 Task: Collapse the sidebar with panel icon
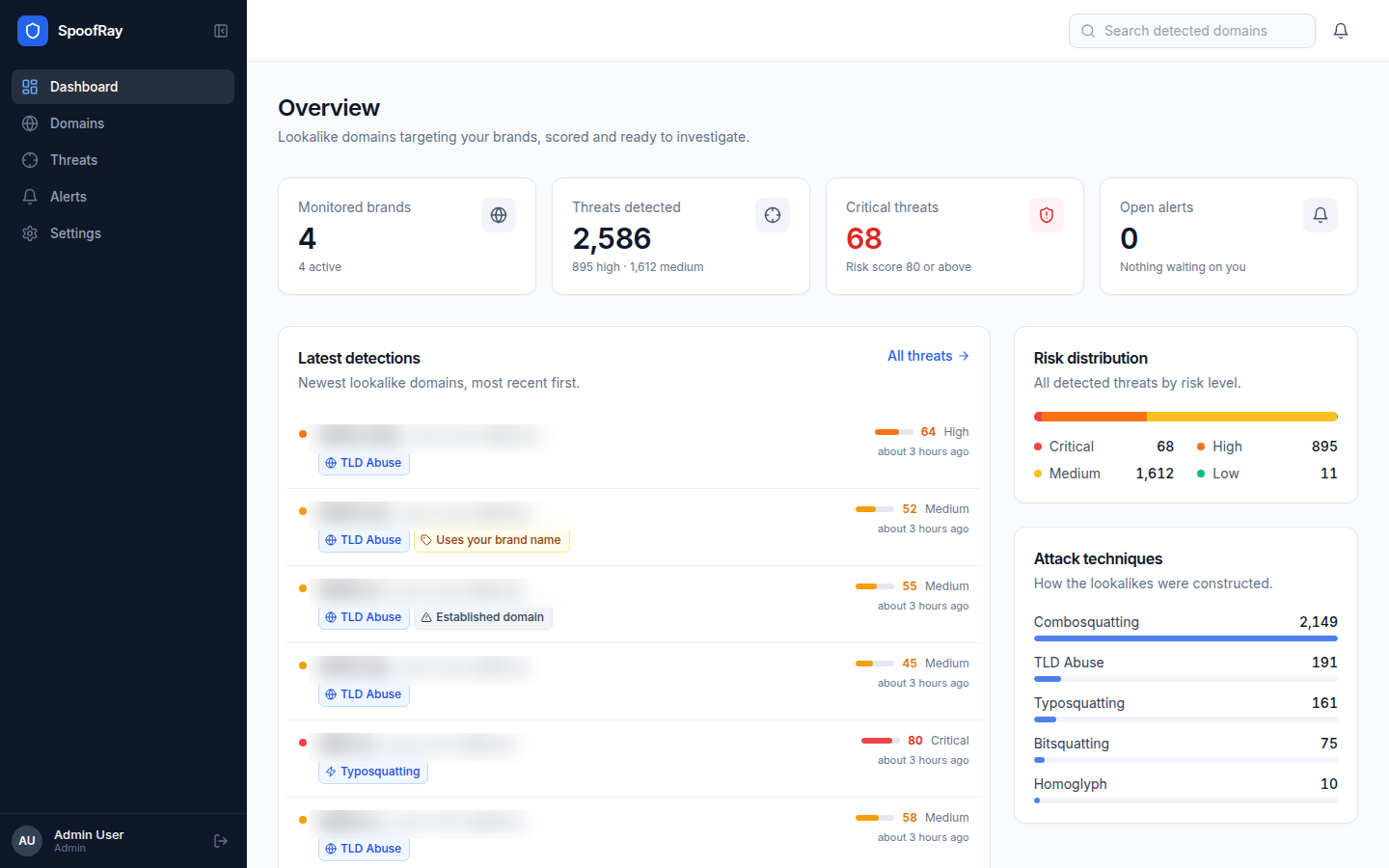pos(221,31)
